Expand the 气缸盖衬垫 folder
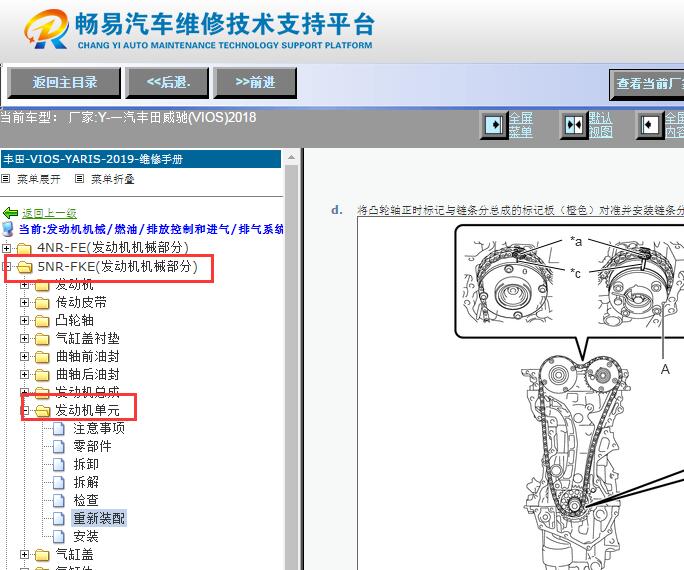This screenshot has width=684, height=570. pos(24,338)
